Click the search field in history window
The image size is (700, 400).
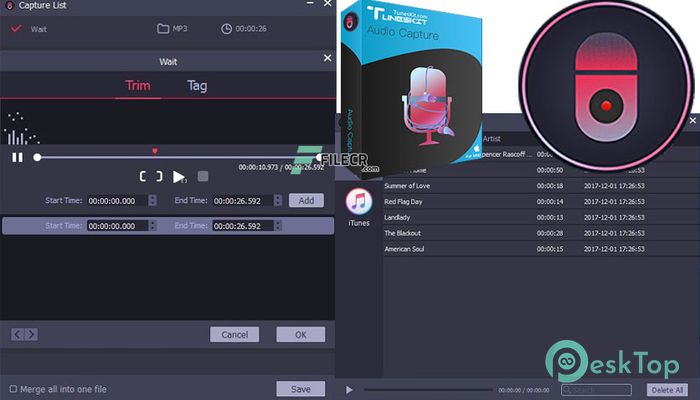tap(596, 390)
